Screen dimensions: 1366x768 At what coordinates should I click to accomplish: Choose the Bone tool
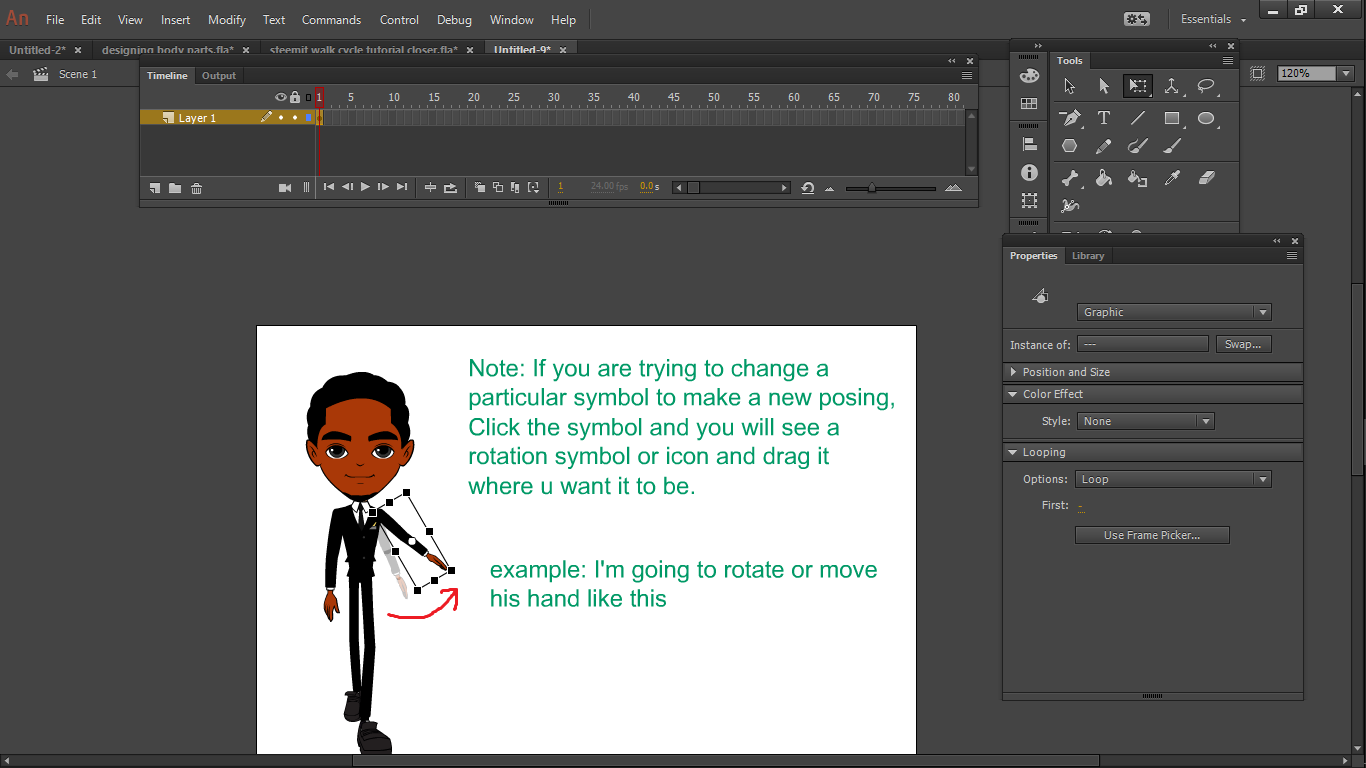pos(1070,178)
